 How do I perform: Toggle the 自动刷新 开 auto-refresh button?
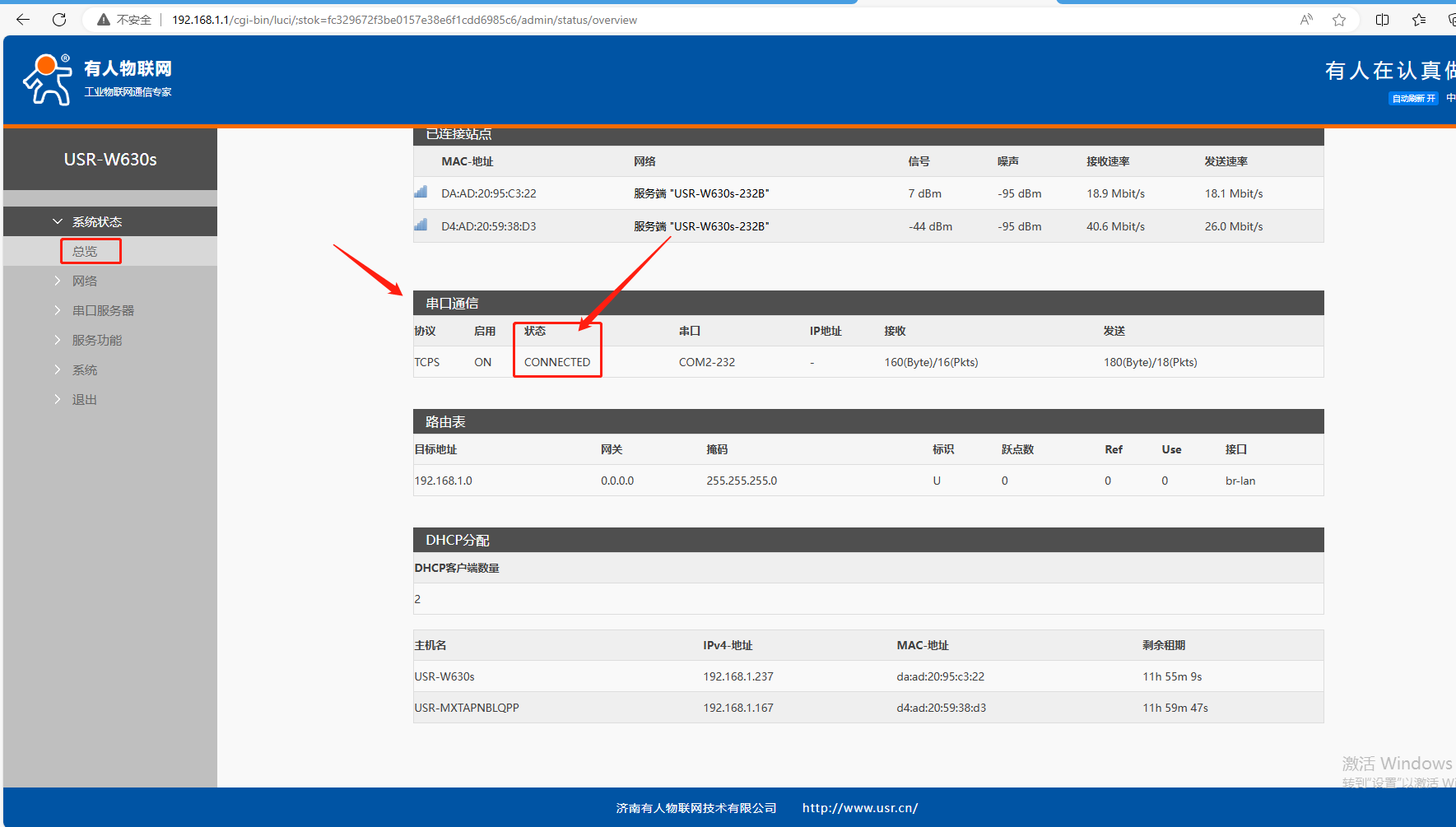[1413, 99]
